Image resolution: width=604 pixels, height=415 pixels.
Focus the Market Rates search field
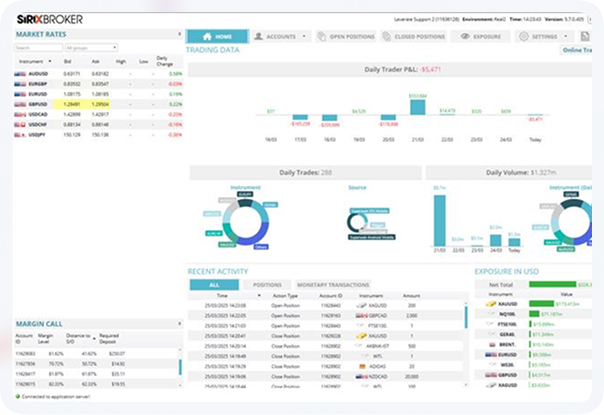(x=38, y=48)
